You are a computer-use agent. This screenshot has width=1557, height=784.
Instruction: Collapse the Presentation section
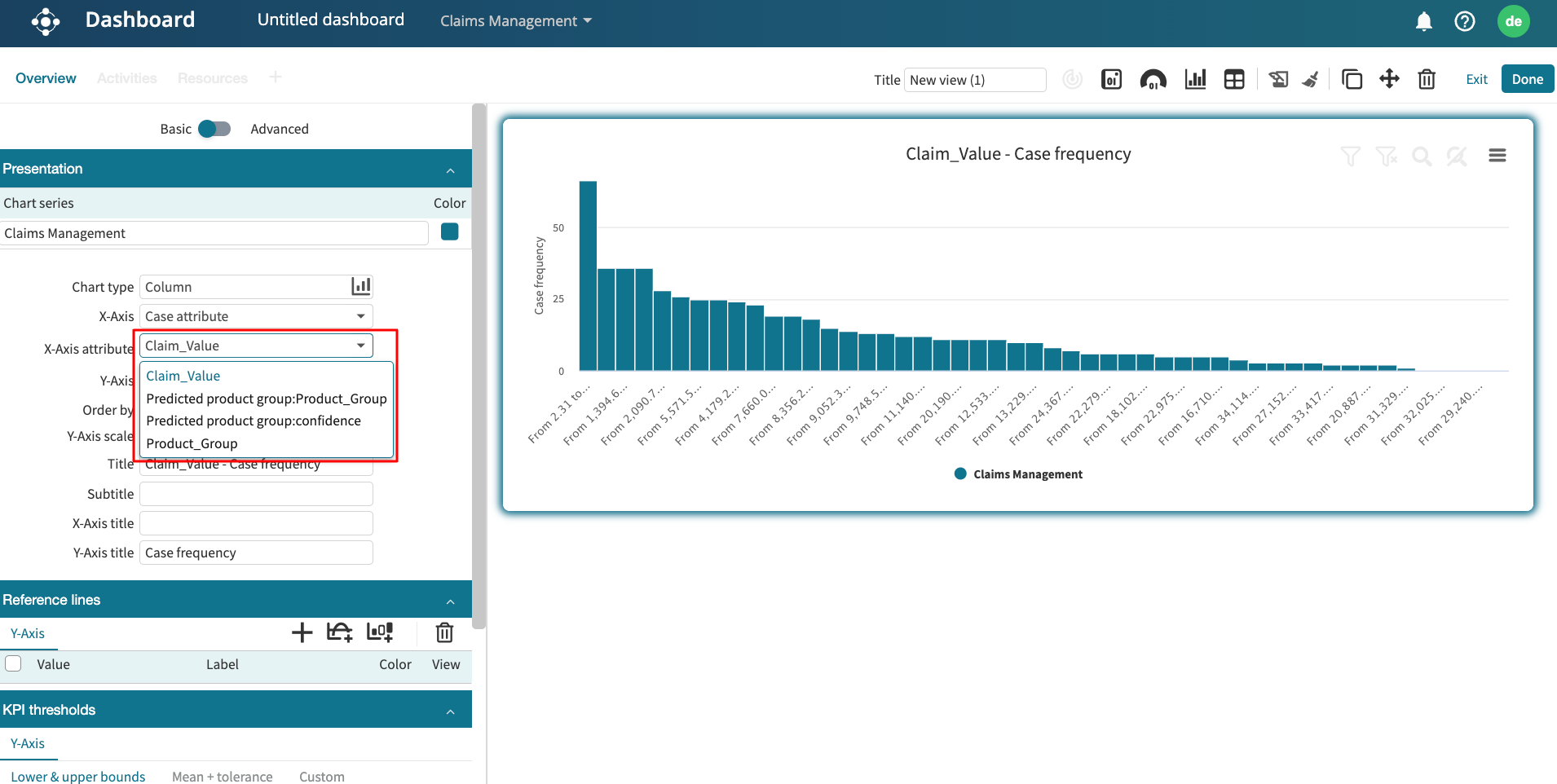(x=450, y=170)
